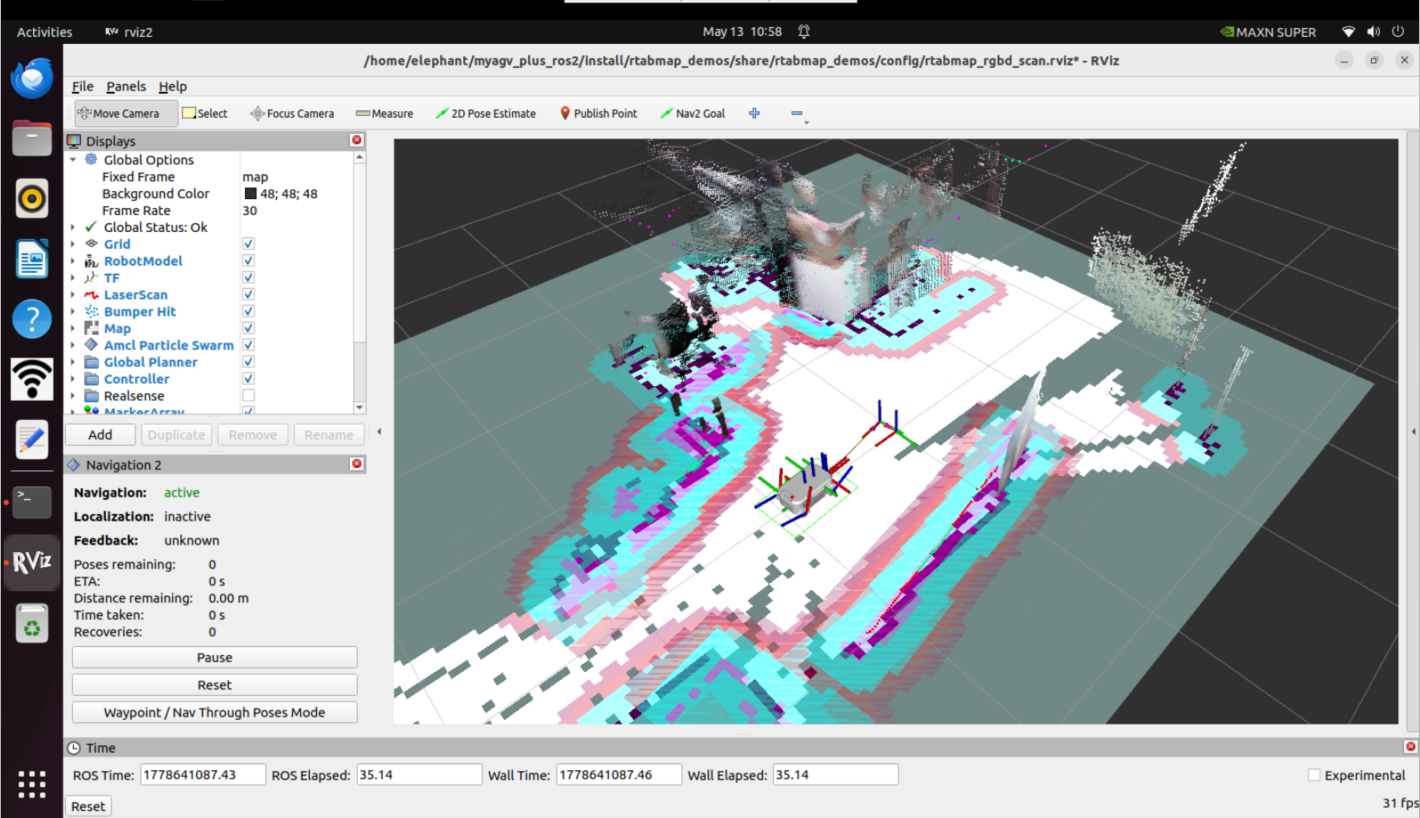Activate the Measure tool
1420x818 pixels.
(x=384, y=113)
